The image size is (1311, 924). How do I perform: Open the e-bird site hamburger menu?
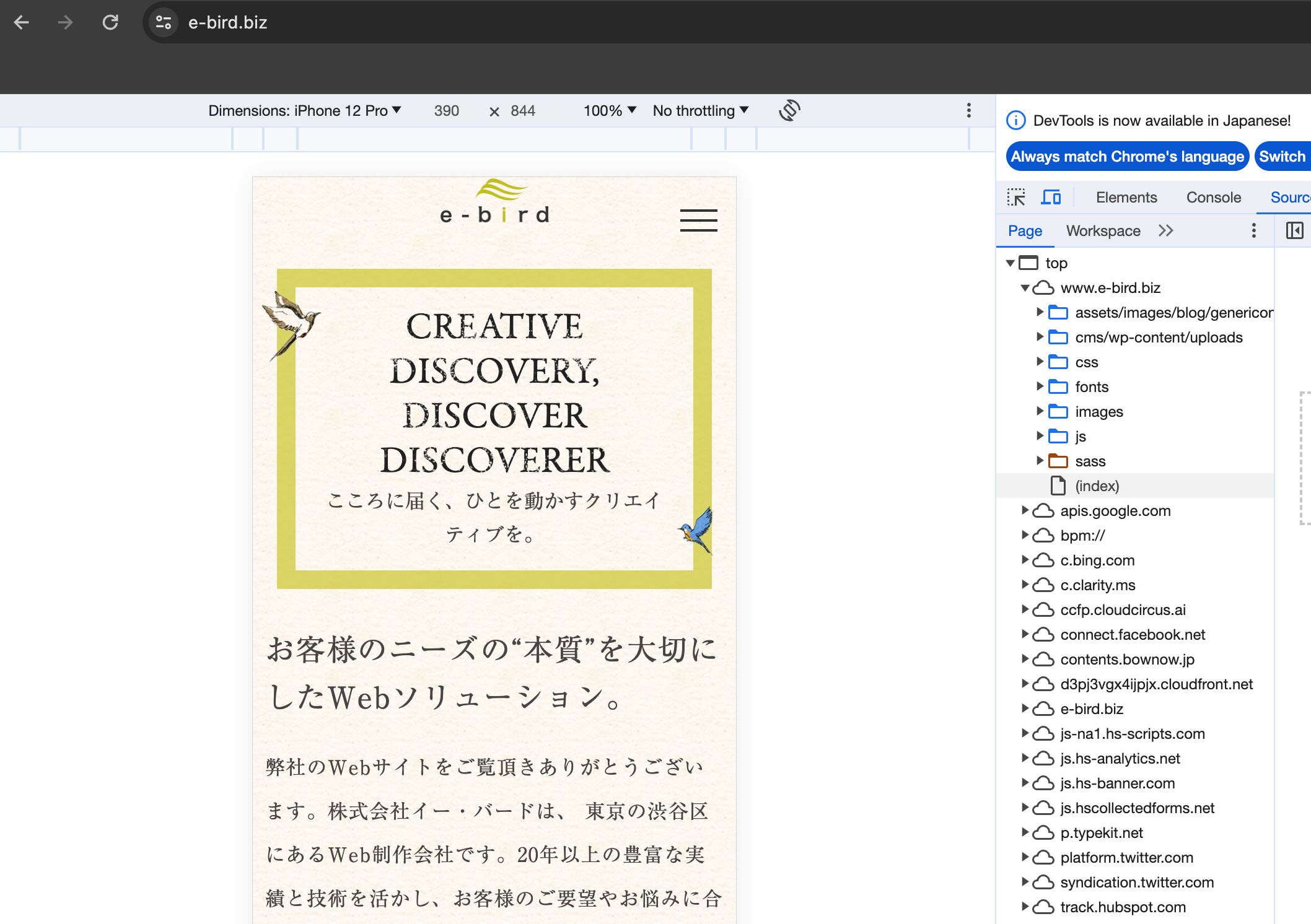pyautogui.click(x=699, y=220)
